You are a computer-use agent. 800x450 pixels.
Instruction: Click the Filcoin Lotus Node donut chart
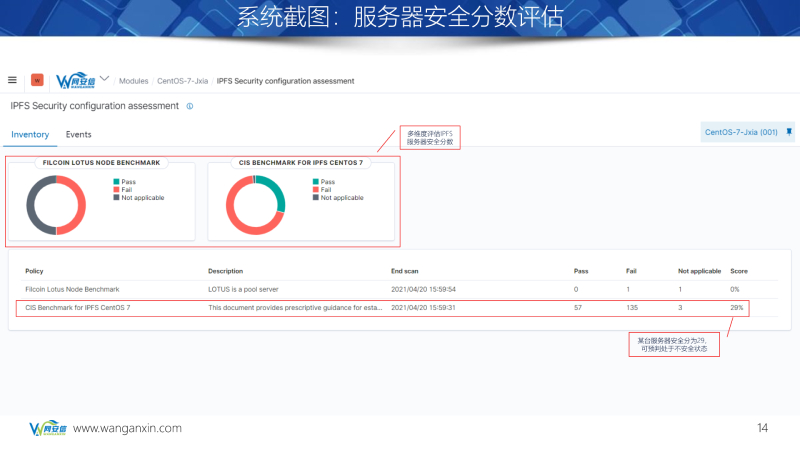coord(56,205)
